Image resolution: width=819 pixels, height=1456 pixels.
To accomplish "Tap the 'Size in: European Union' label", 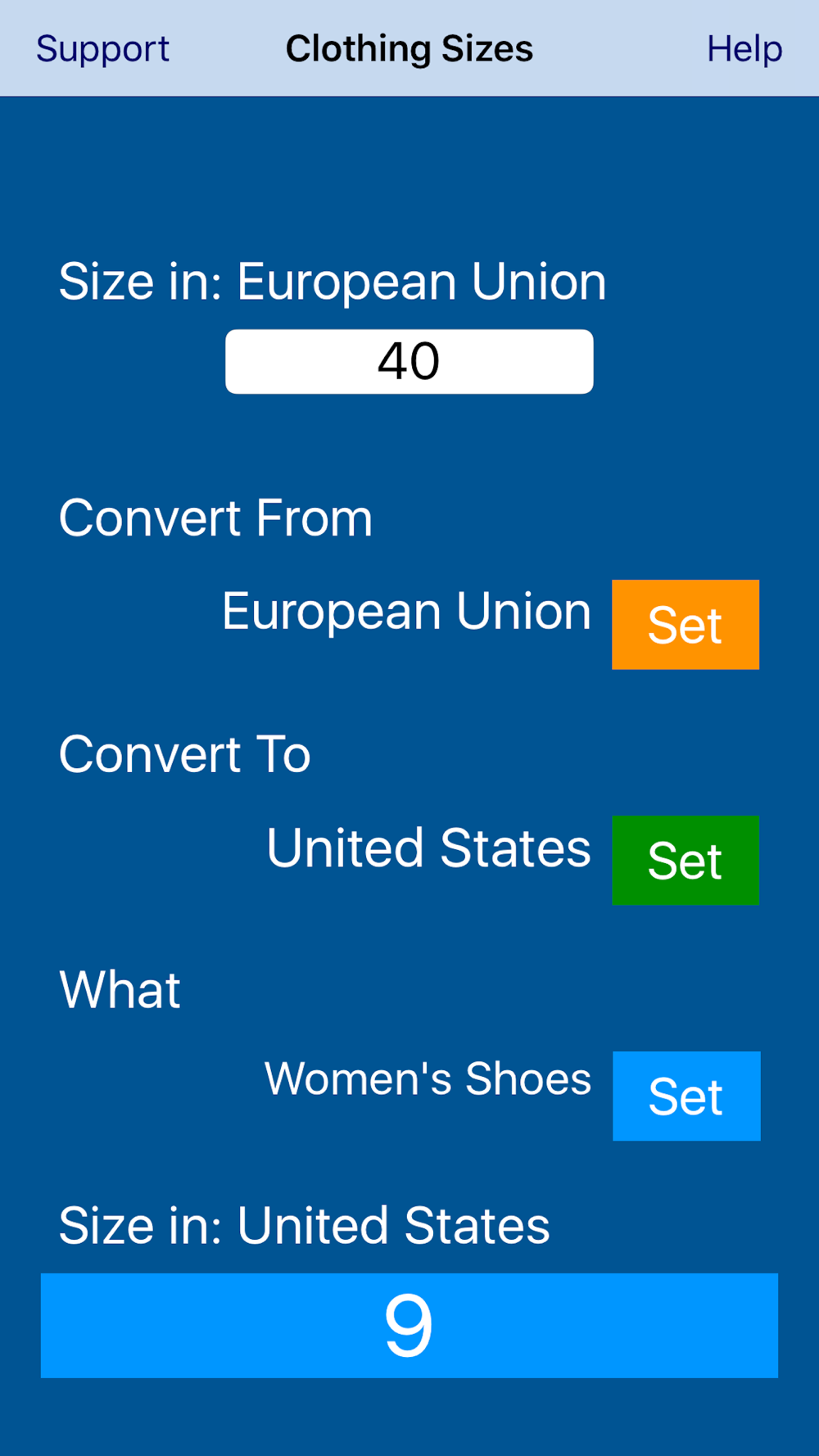I will [333, 283].
